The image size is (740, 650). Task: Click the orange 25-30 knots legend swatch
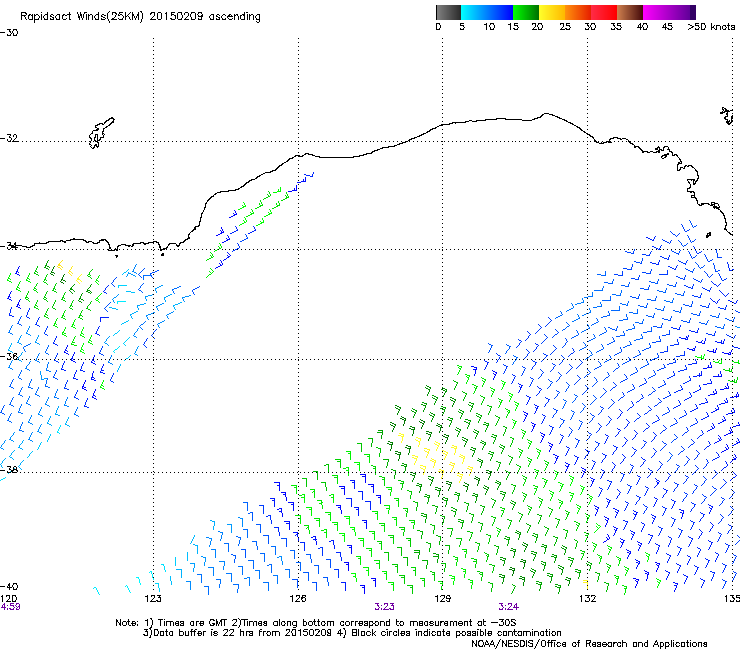pos(578,12)
